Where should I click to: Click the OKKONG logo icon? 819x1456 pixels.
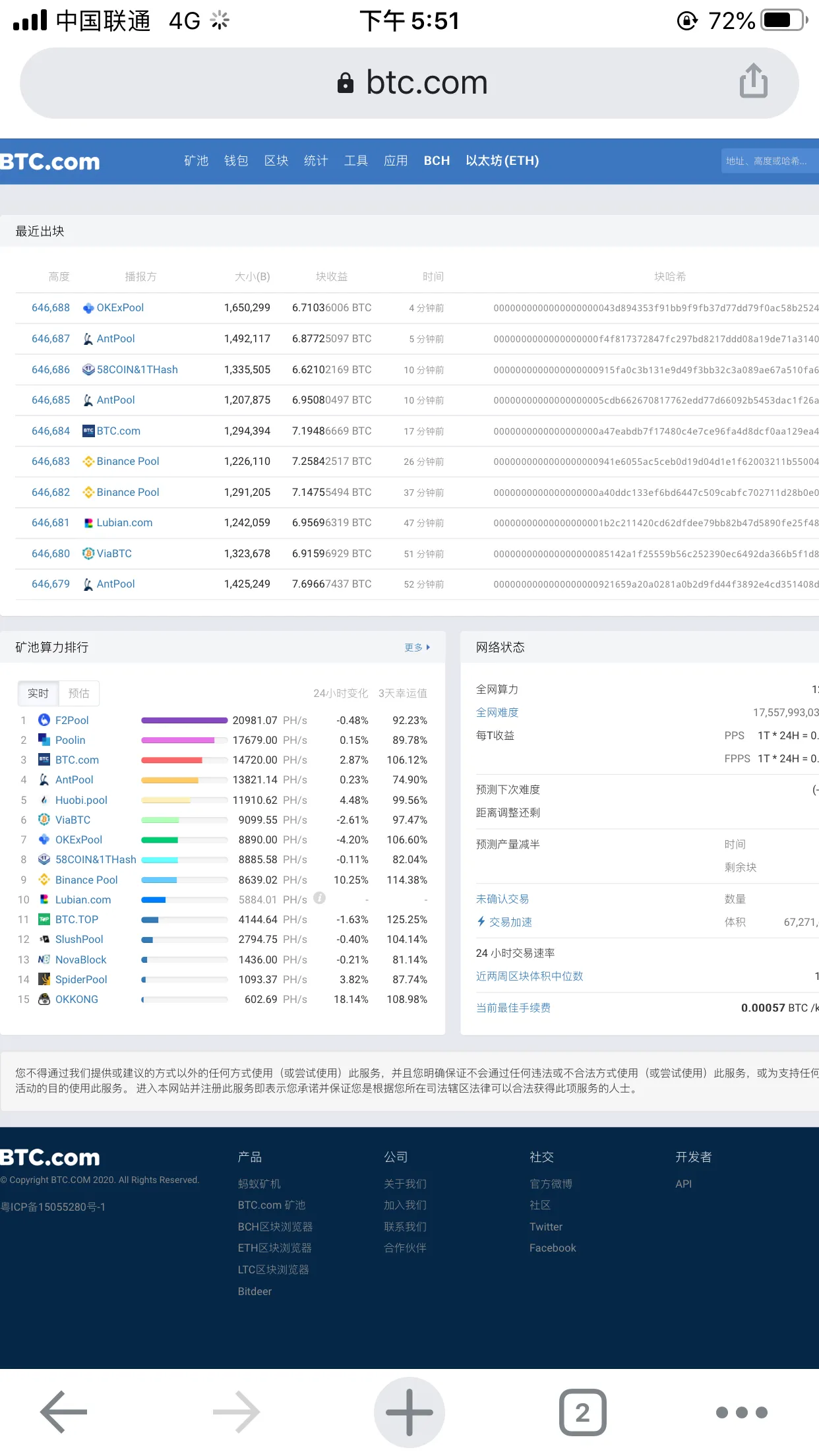tap(44, 999)
